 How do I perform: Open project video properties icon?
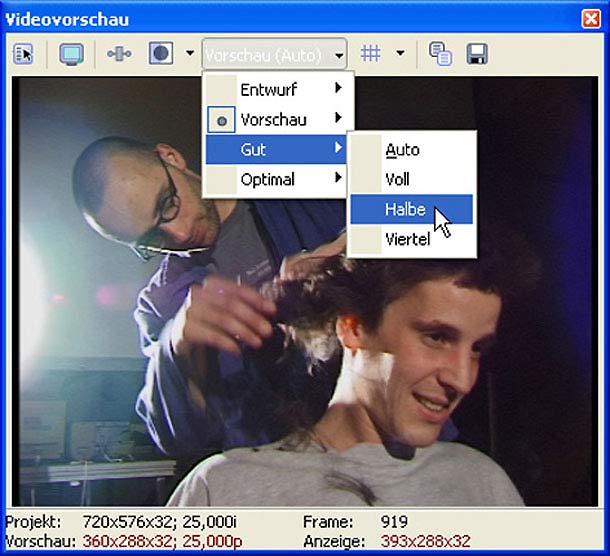pyautogui.click(x=23, y=54)
